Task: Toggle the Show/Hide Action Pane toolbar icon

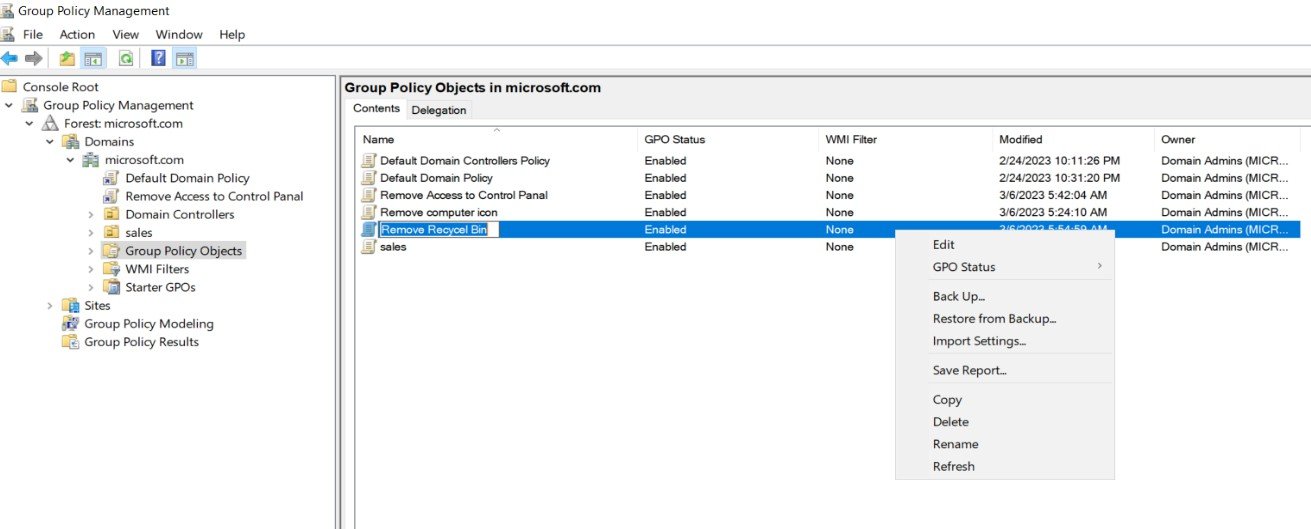Action: [184, 58]
